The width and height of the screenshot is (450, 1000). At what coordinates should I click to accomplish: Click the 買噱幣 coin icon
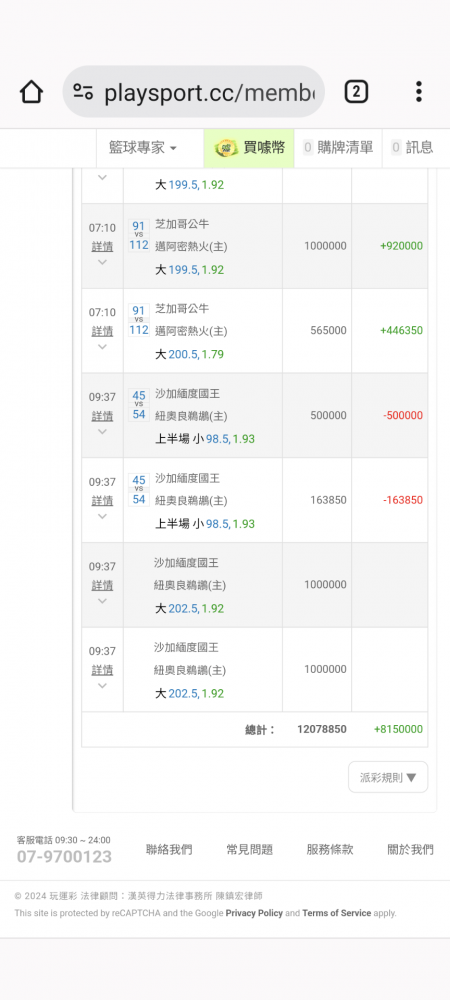click(x=225, y=148)
